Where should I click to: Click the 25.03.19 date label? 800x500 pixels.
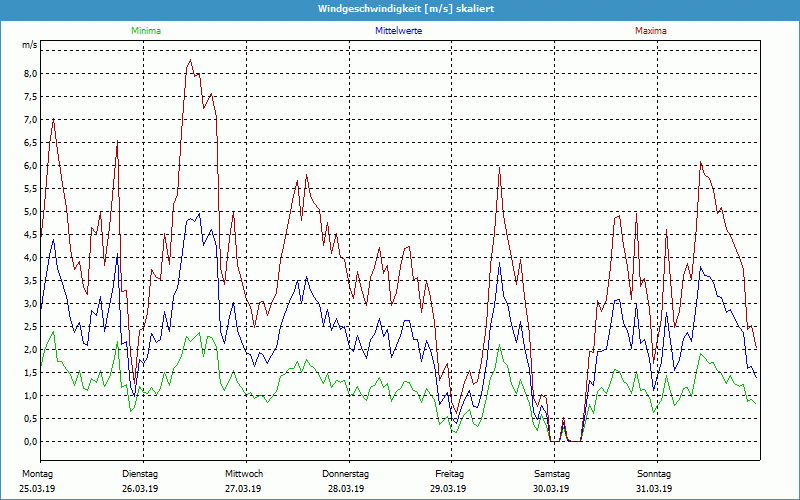[38, 489]
